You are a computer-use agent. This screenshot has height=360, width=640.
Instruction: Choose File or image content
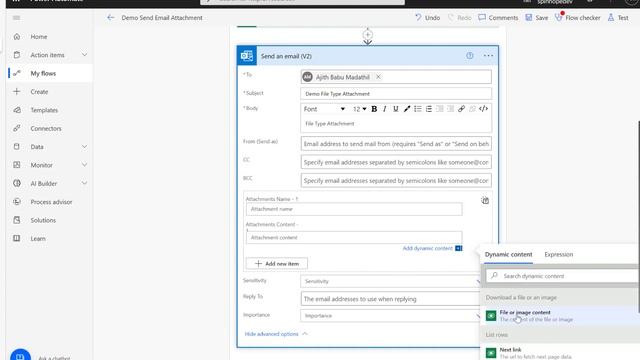(x=560, y=316)
